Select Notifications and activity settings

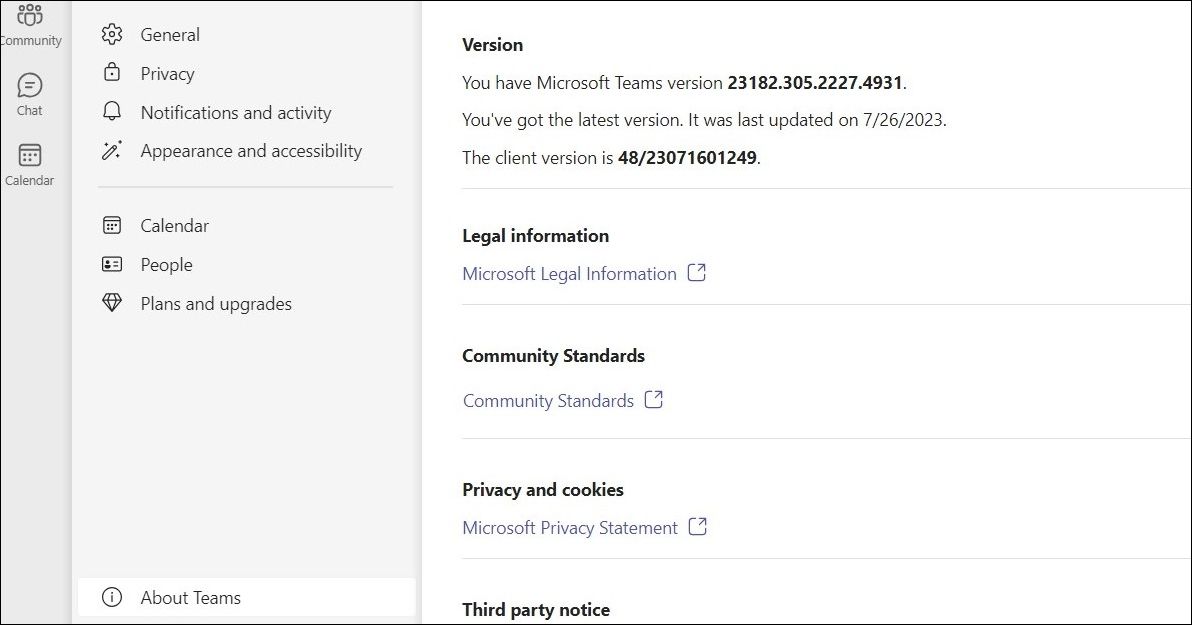click(235, 113)
